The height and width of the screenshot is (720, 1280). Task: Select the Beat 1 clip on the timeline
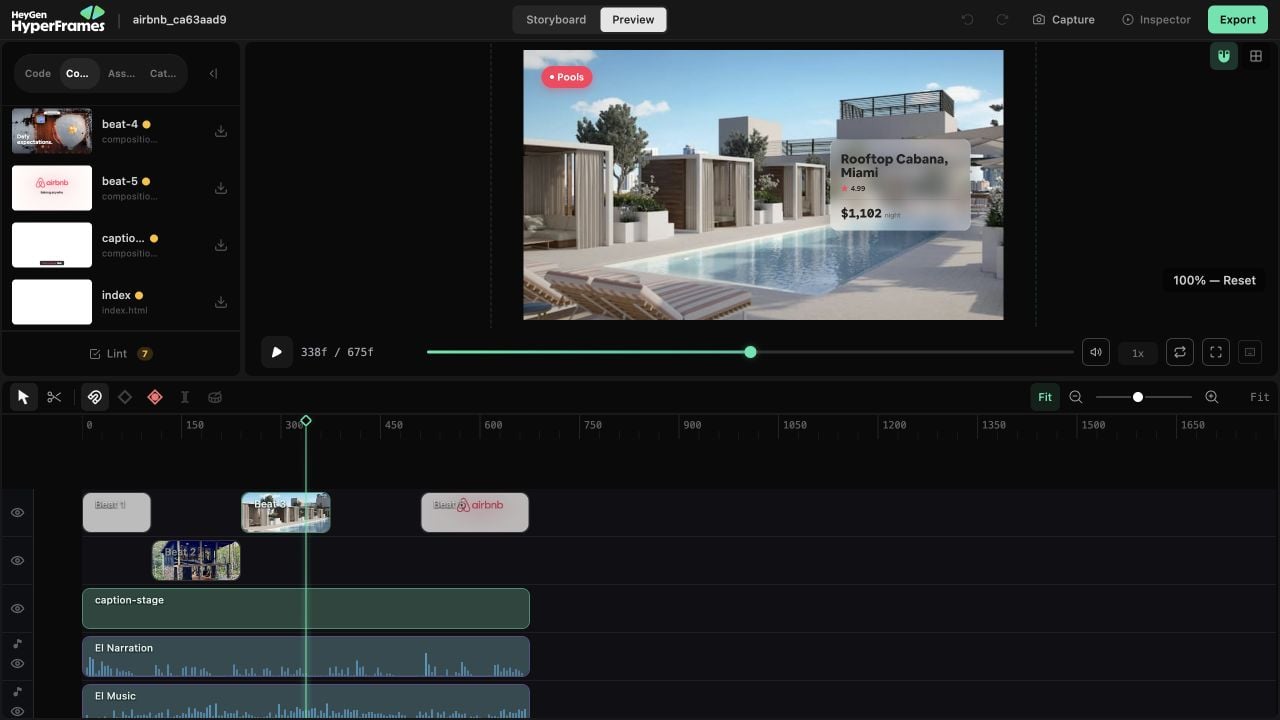click(x=116, y=512)
